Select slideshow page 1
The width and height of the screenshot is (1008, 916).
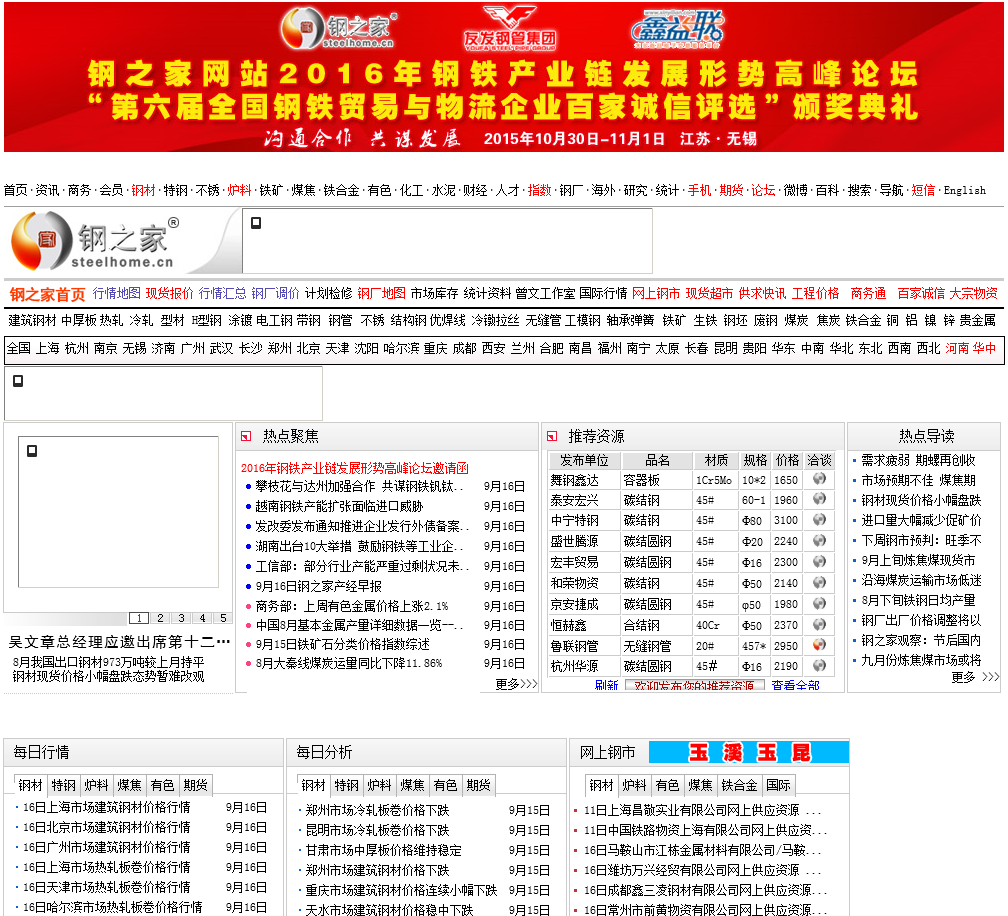pyautogui.click(x=139, y=618)
